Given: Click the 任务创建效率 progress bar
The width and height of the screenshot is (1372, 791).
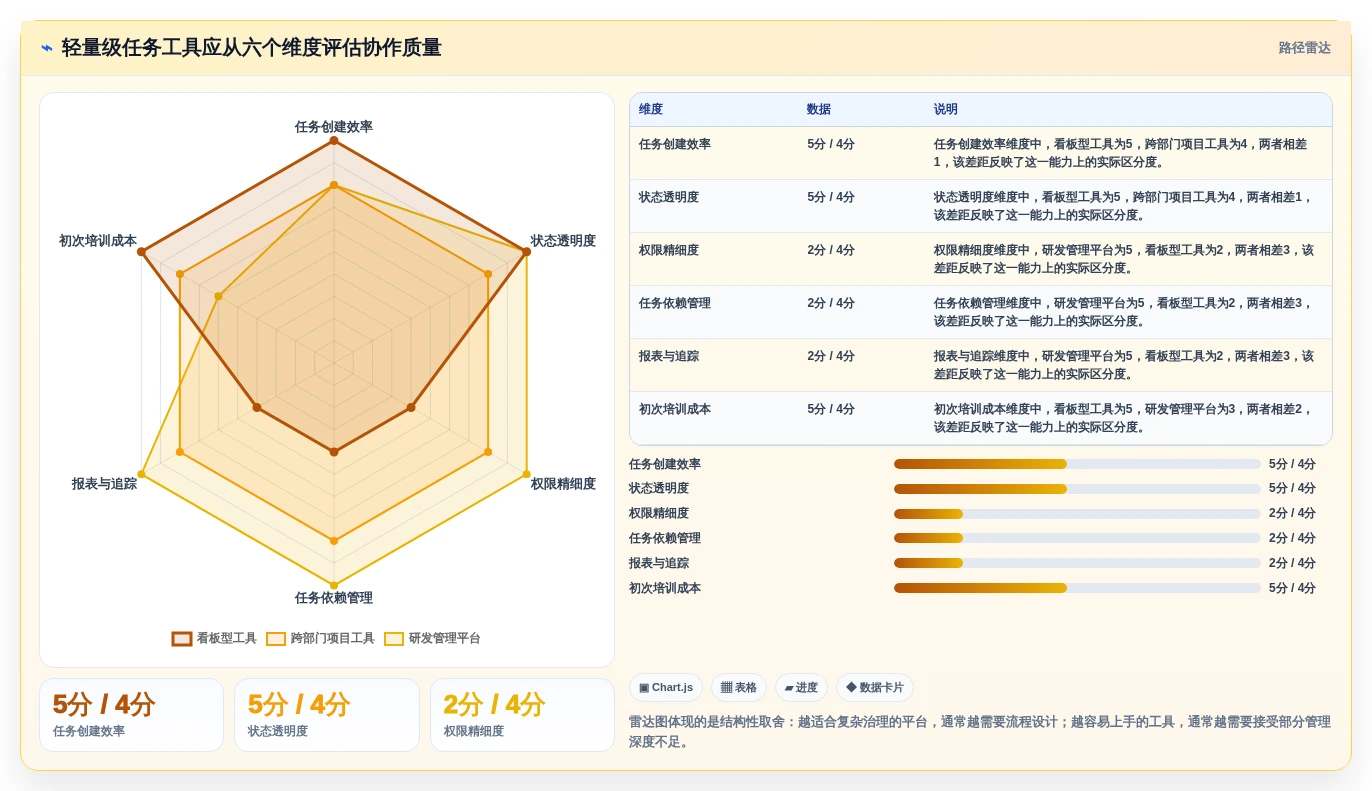Looking at the screenshot, I should point(1077,464).
